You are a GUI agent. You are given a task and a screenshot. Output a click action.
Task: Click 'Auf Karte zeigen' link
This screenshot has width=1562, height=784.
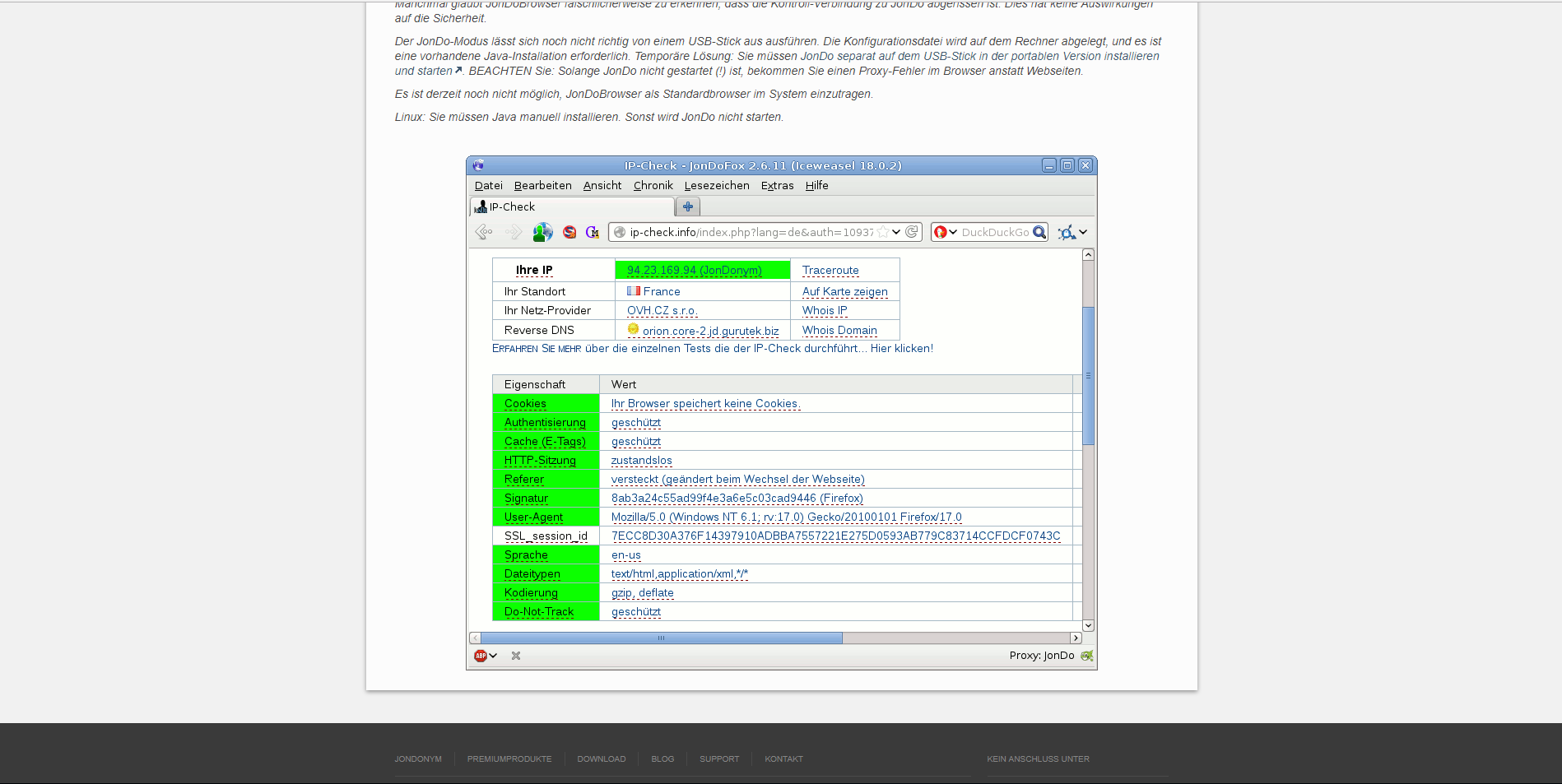845,291
